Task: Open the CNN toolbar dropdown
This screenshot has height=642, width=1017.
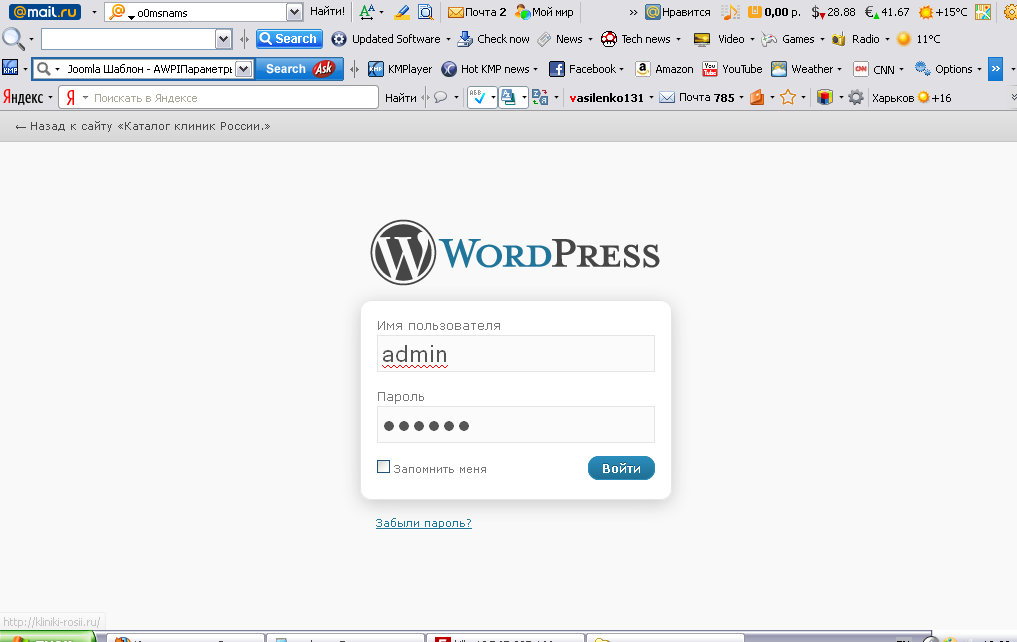Action: (x=878, y=69)
